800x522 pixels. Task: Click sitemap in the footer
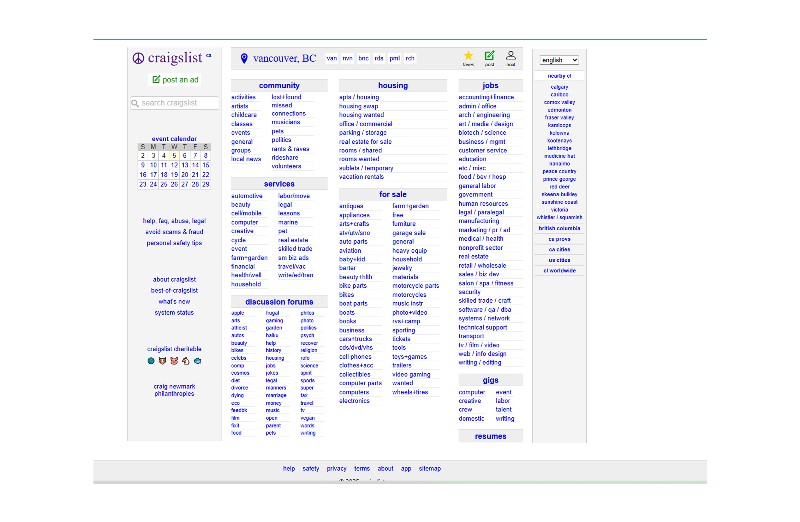point(430,468)
